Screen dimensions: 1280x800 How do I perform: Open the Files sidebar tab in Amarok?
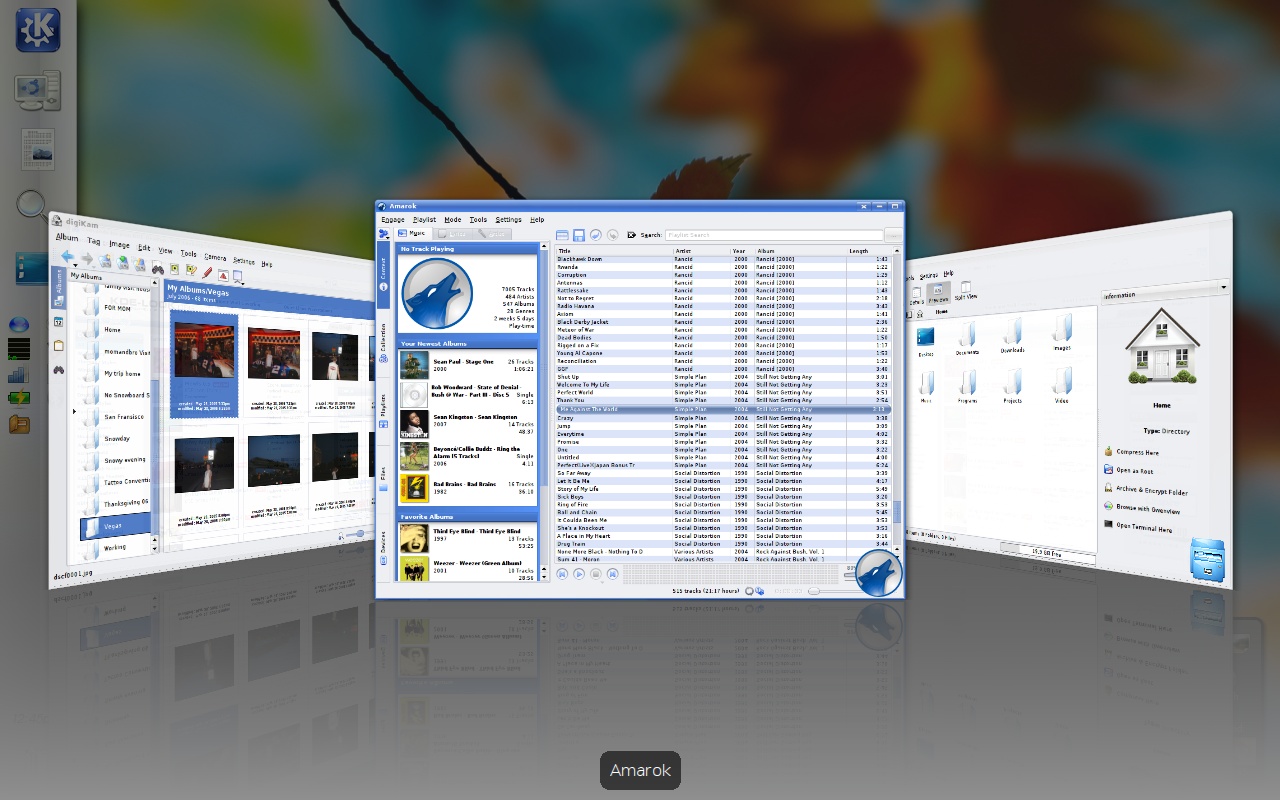pyautogui.click(x=383, y=480)
